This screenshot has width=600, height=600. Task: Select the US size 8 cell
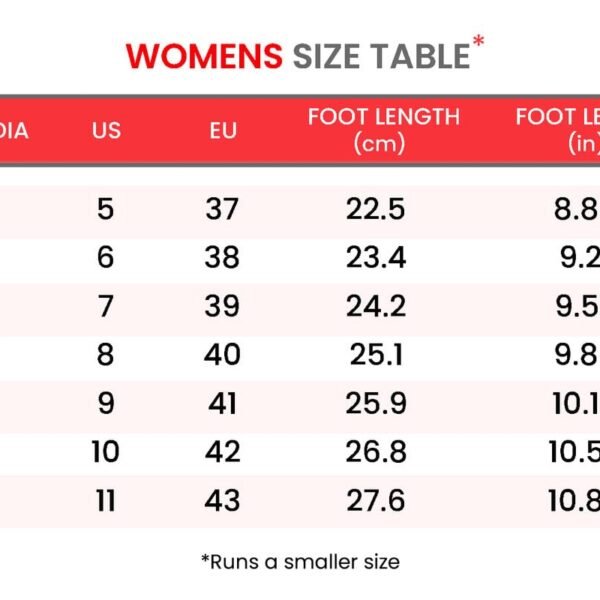(106, 354)
